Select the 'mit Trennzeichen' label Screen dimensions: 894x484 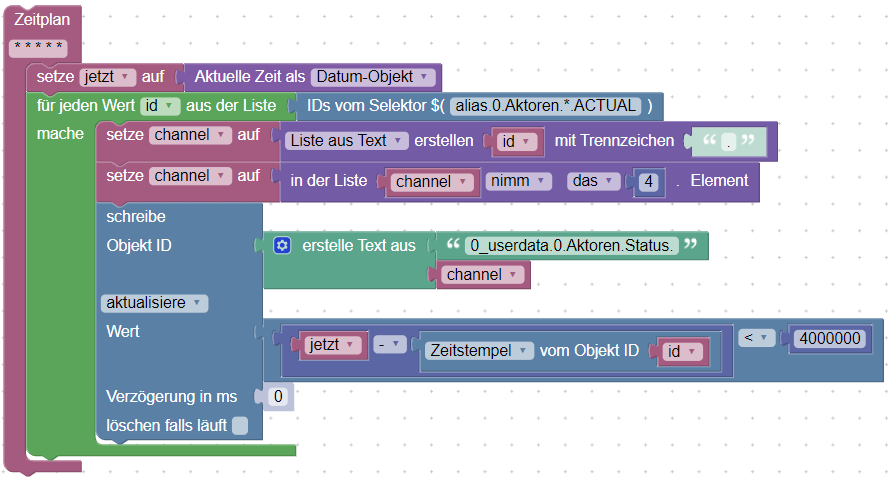614,141
